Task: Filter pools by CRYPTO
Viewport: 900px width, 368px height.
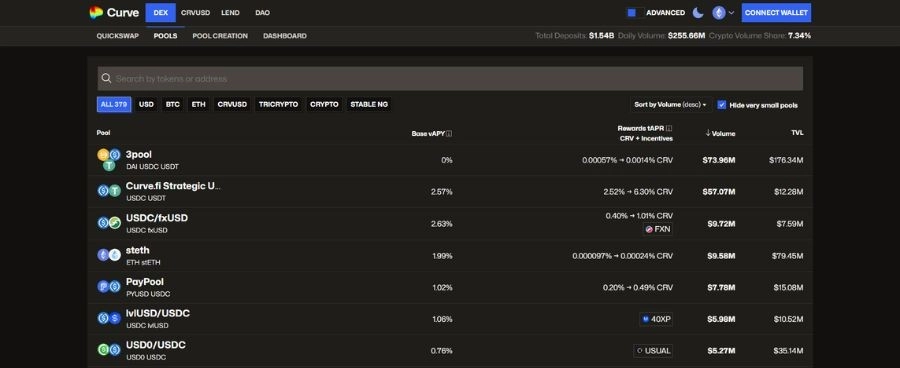Action: 324,104
